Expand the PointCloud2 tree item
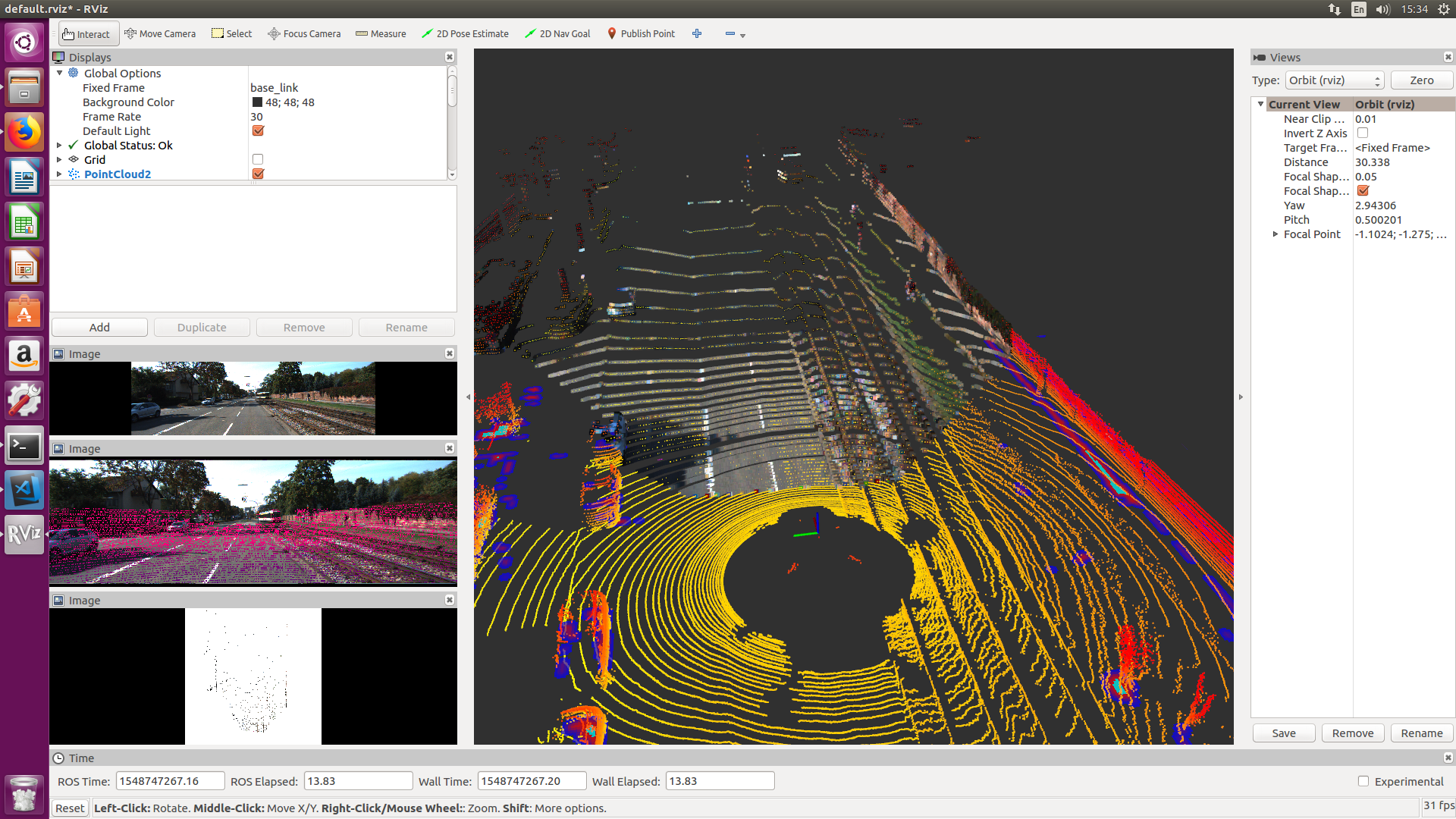Screen dimensions: 1456x819 coord(59,174)
